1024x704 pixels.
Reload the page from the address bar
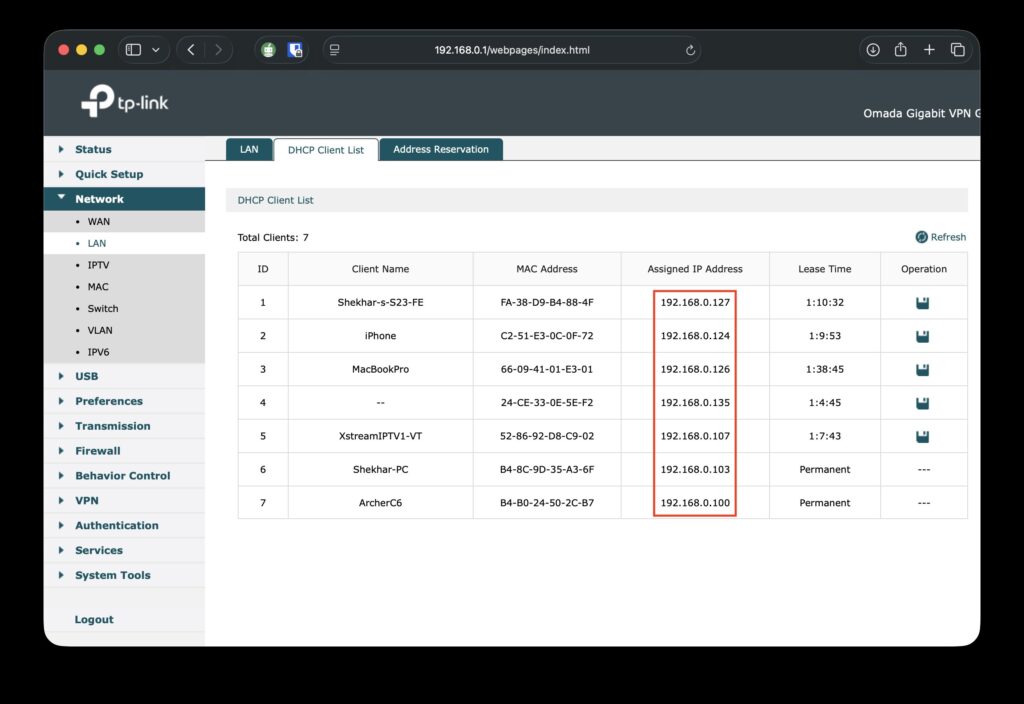tap(690, 50)
